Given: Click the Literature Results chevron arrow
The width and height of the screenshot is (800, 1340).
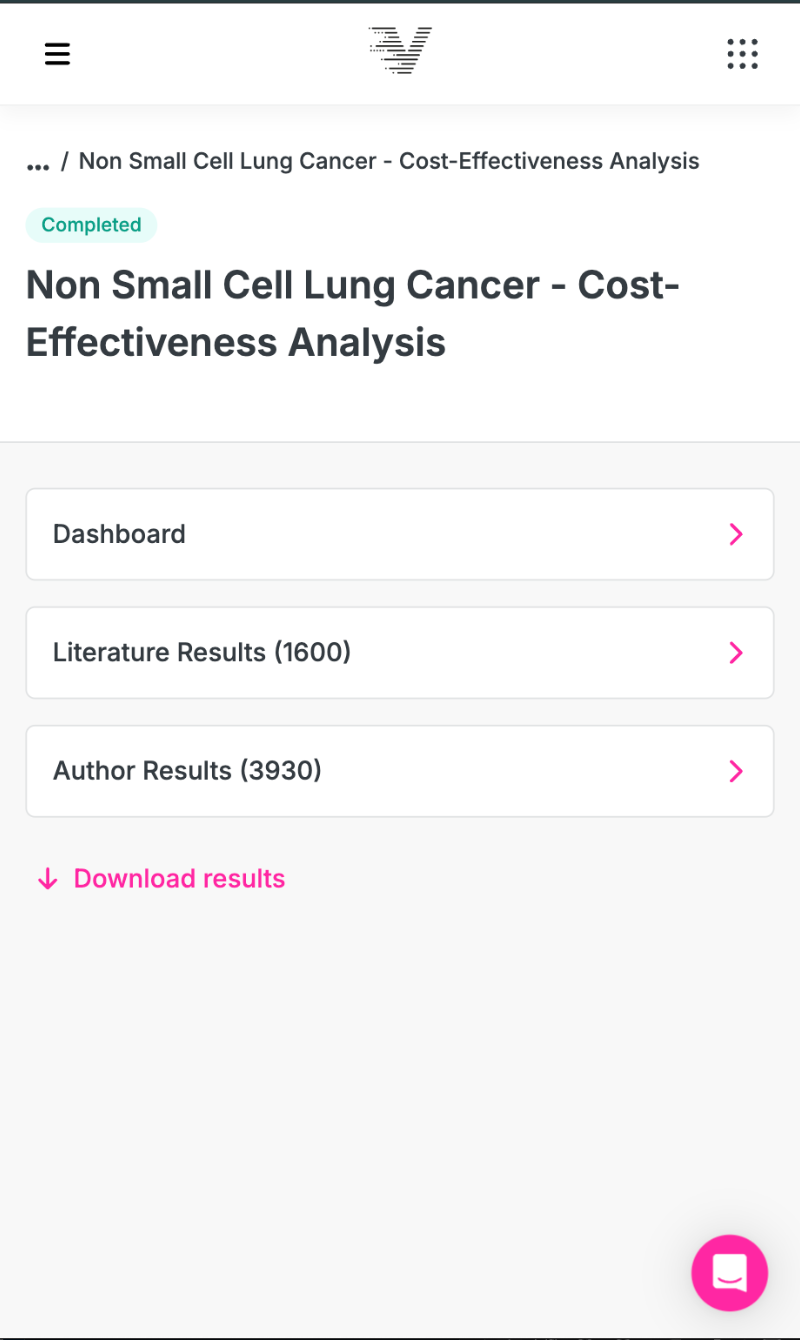Looking at the screenshot, I should point(736,653).
